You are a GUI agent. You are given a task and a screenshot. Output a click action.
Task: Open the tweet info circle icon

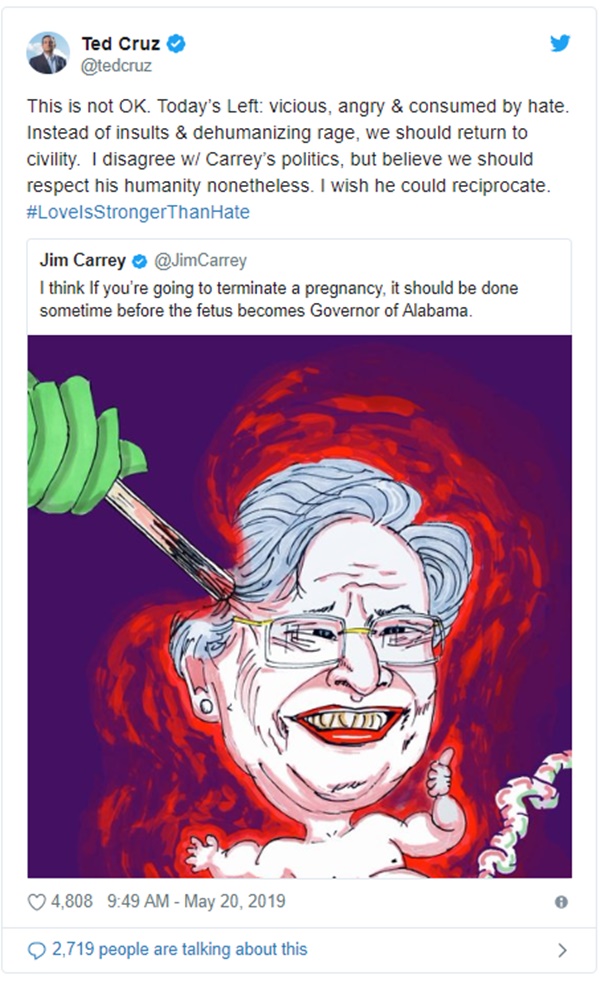pos(561,902)
